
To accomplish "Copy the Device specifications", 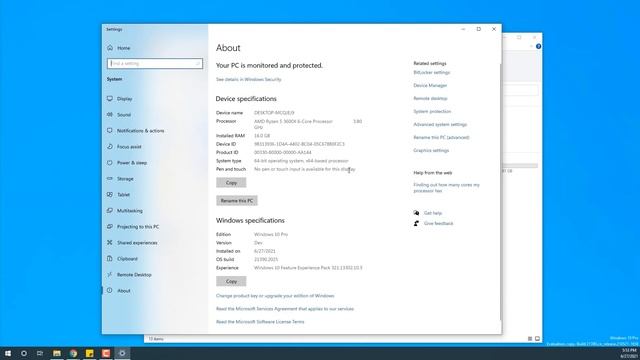I will pos(231,183).
